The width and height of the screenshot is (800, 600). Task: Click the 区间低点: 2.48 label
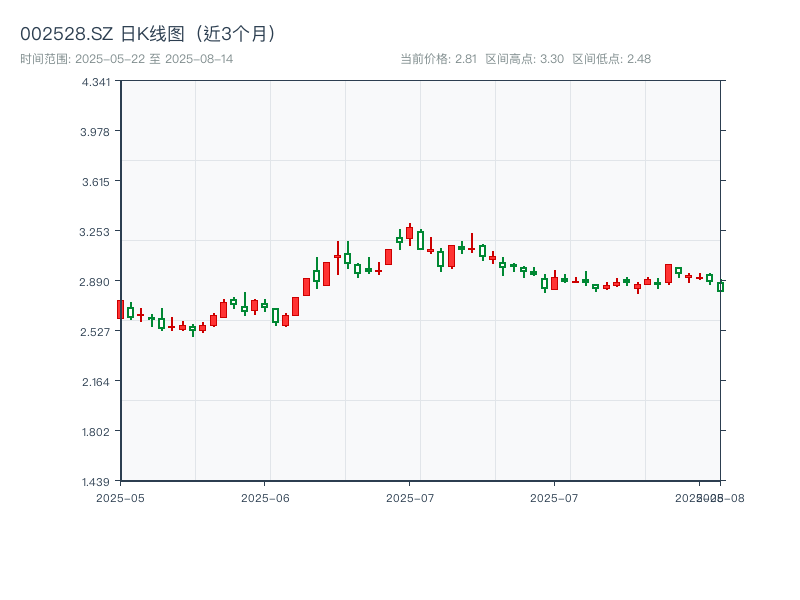(611, 59)
